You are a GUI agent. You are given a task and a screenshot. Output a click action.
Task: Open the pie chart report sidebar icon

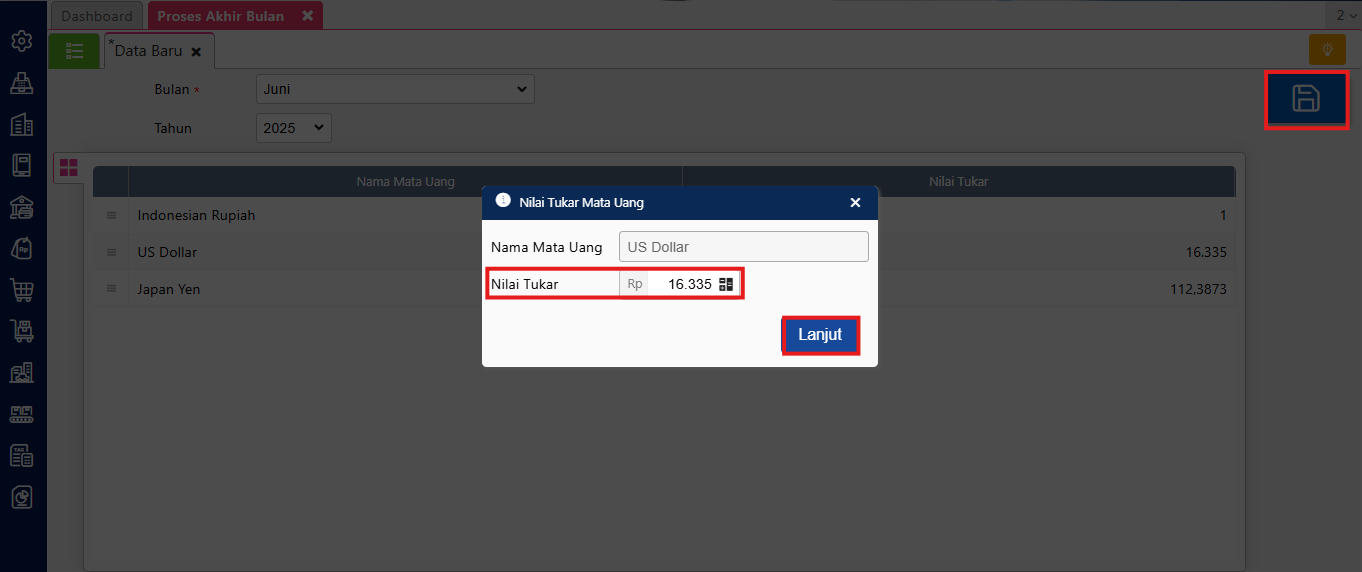[21, 497]
